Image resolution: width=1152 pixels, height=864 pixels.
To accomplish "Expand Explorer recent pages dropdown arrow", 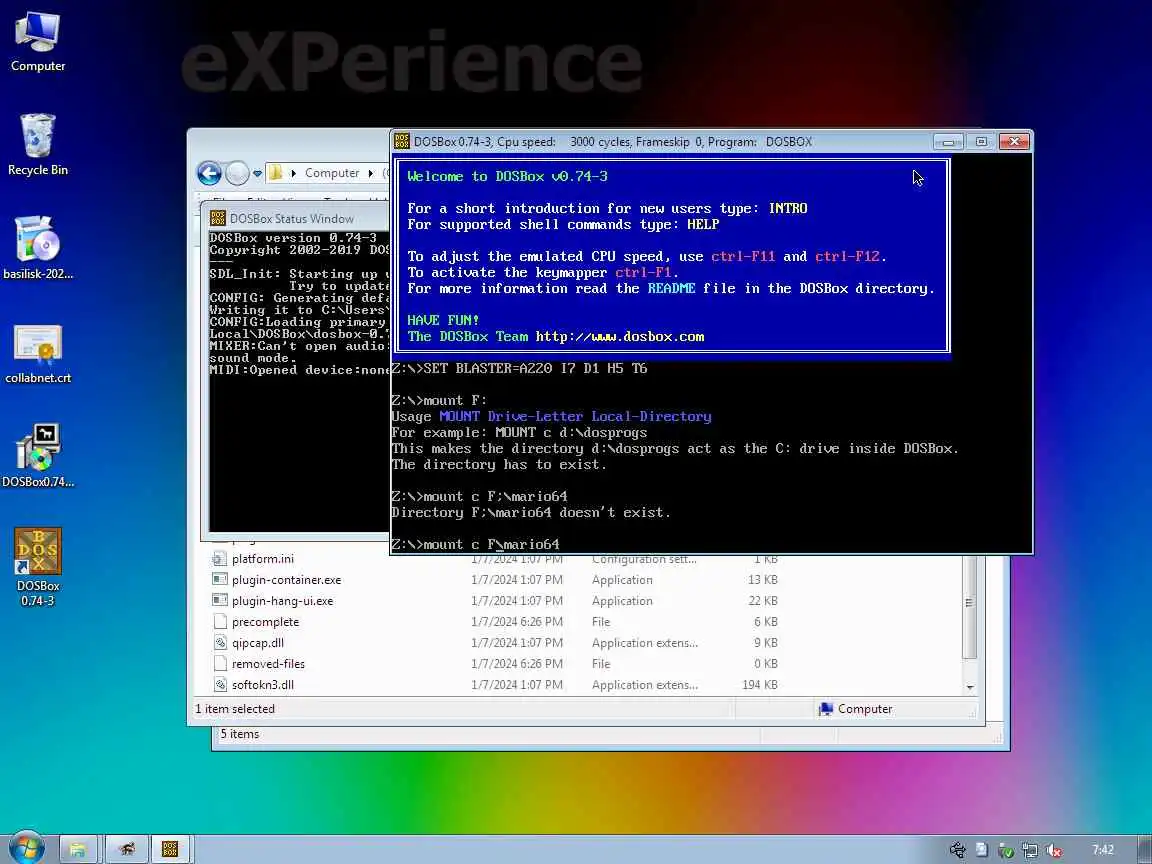I will tap(257, 174).
